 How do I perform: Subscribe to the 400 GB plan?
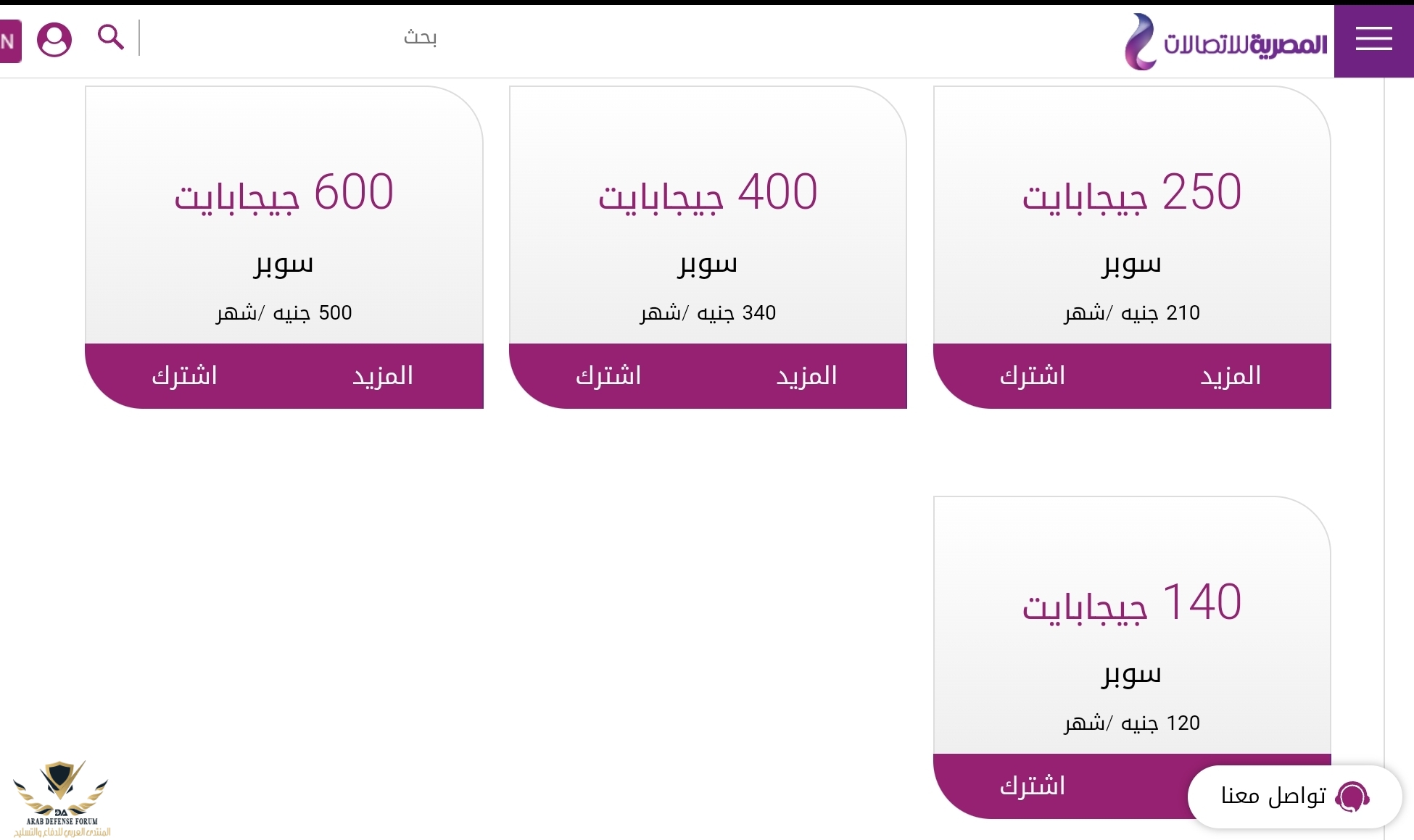point(608,375)
